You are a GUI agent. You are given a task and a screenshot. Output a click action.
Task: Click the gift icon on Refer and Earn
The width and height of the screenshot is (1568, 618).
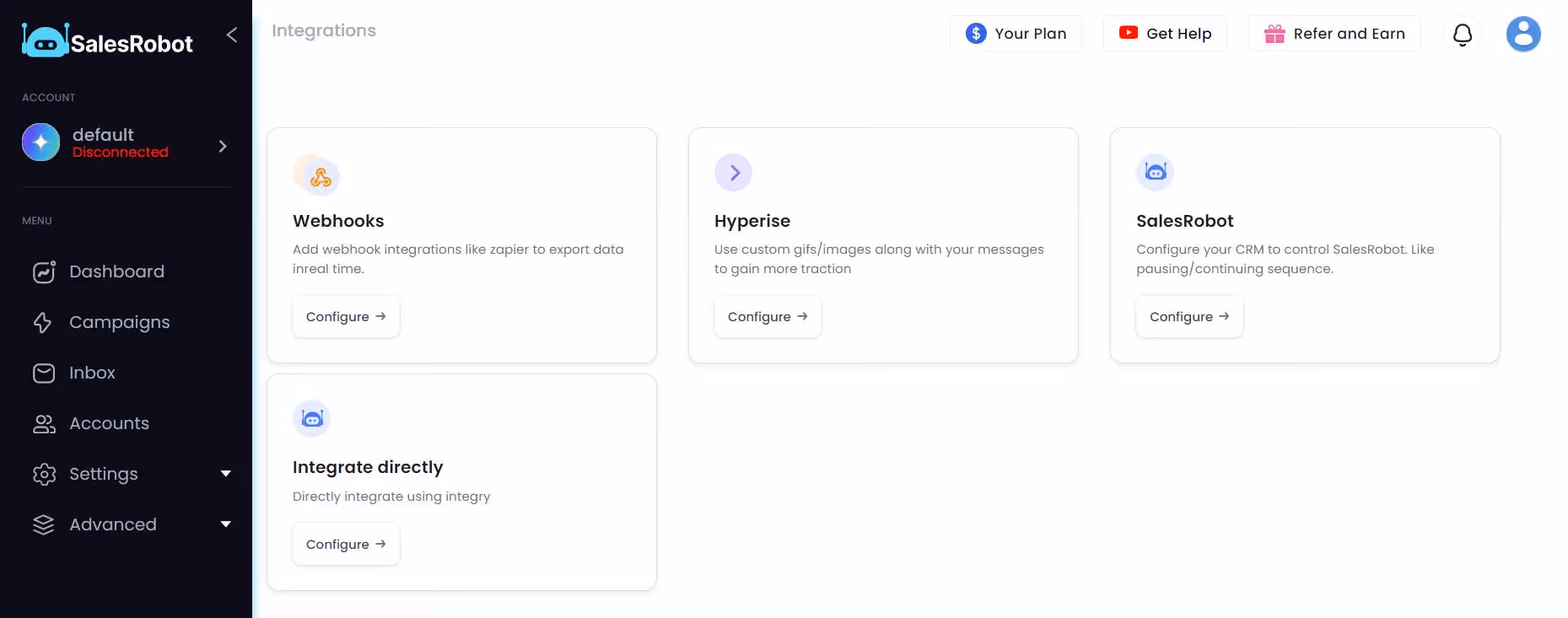tap(1274, 34)
